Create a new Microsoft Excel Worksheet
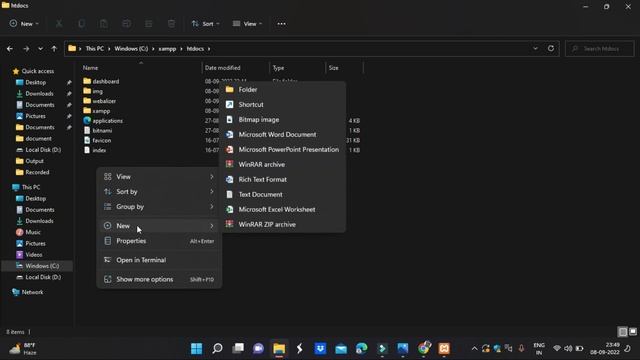640x360 pixels. click(x=283, y=209)
